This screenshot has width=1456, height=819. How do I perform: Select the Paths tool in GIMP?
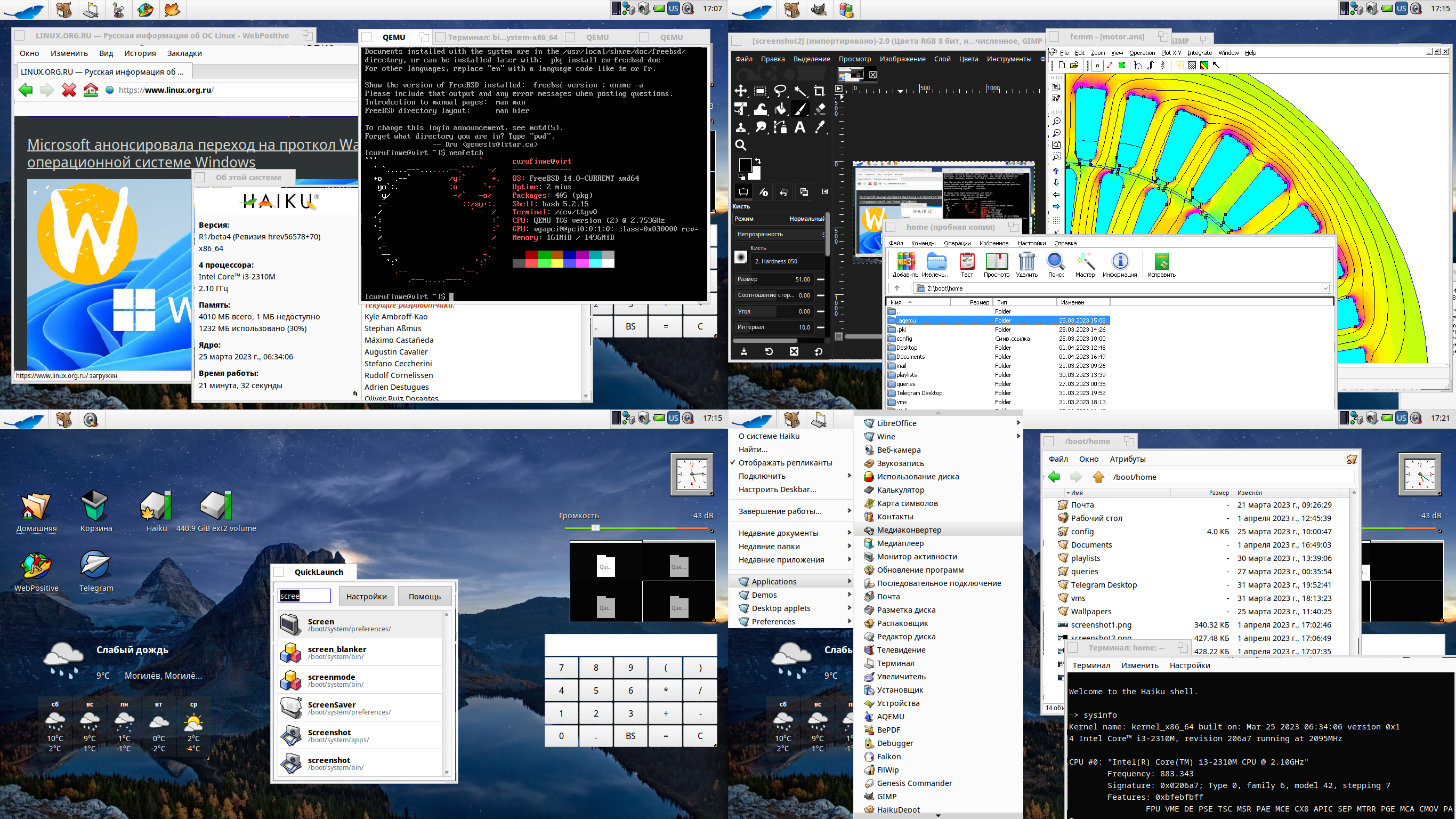coord(780,127)
